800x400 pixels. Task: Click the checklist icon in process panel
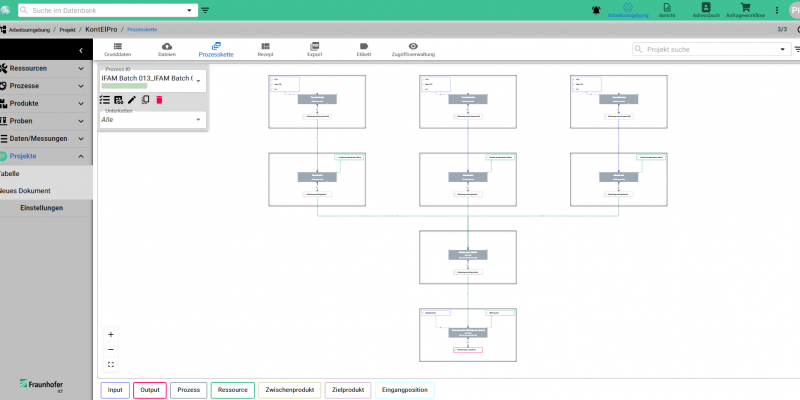[105, 100]
